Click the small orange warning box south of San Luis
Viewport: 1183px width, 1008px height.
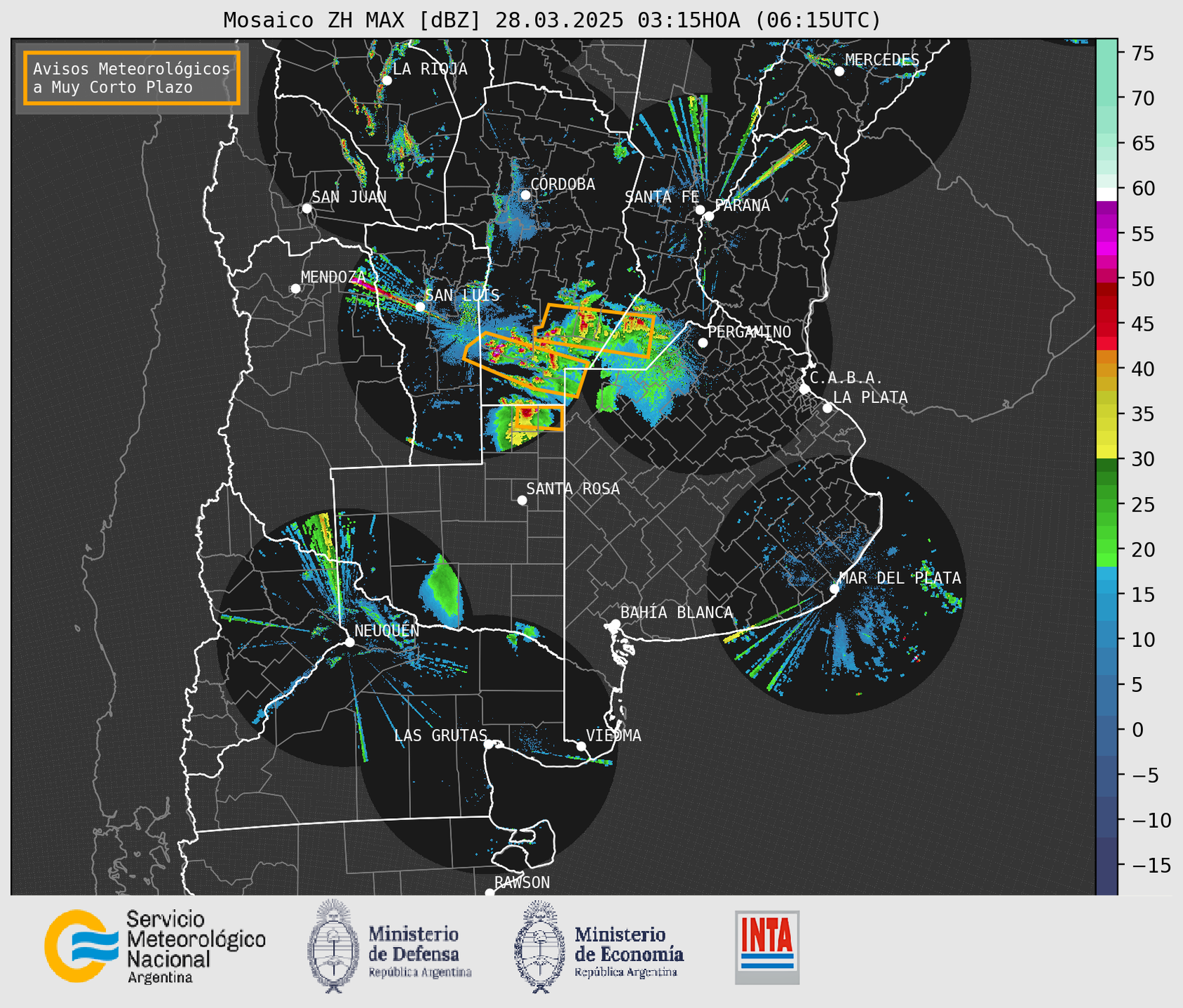click(x=539, y=417)
